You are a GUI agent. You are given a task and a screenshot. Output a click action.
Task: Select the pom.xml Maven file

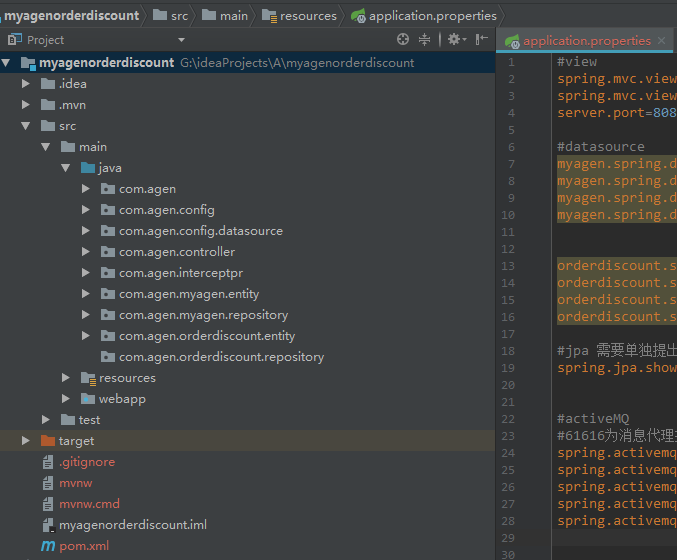pos(84,546)
